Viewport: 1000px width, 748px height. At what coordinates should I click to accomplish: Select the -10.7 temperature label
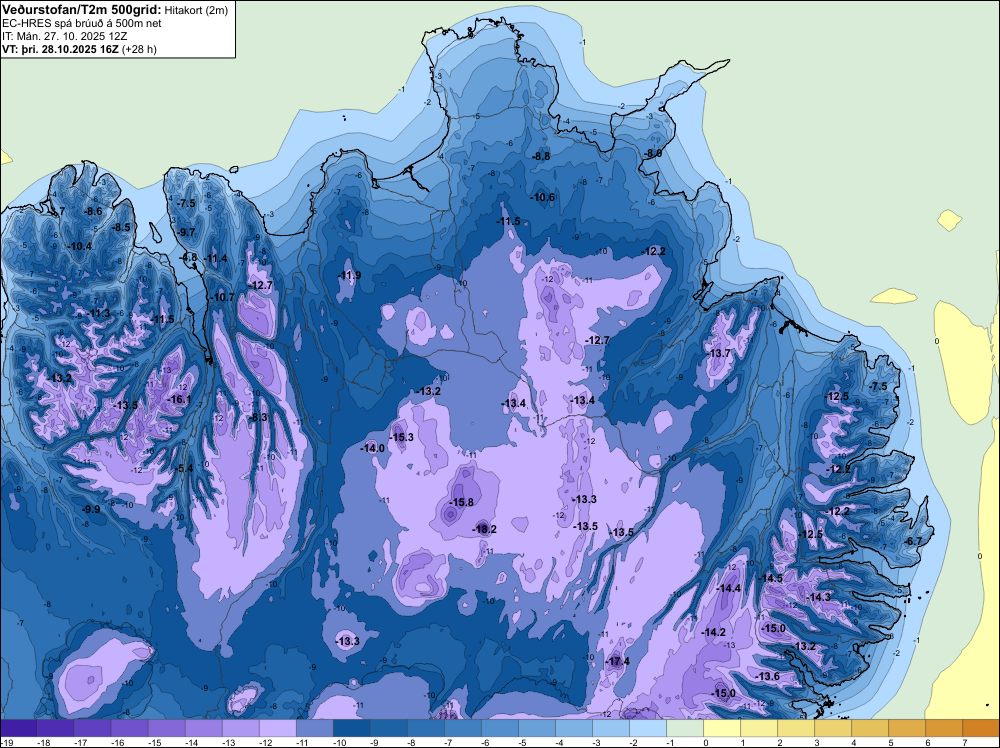click(223, 297)
